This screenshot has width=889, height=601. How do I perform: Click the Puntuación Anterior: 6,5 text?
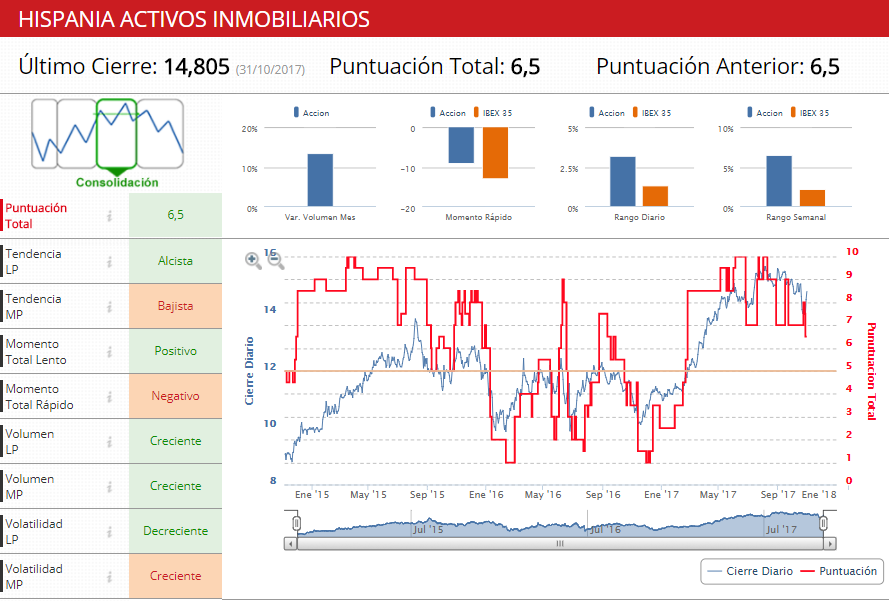click(x=718, y=66)
